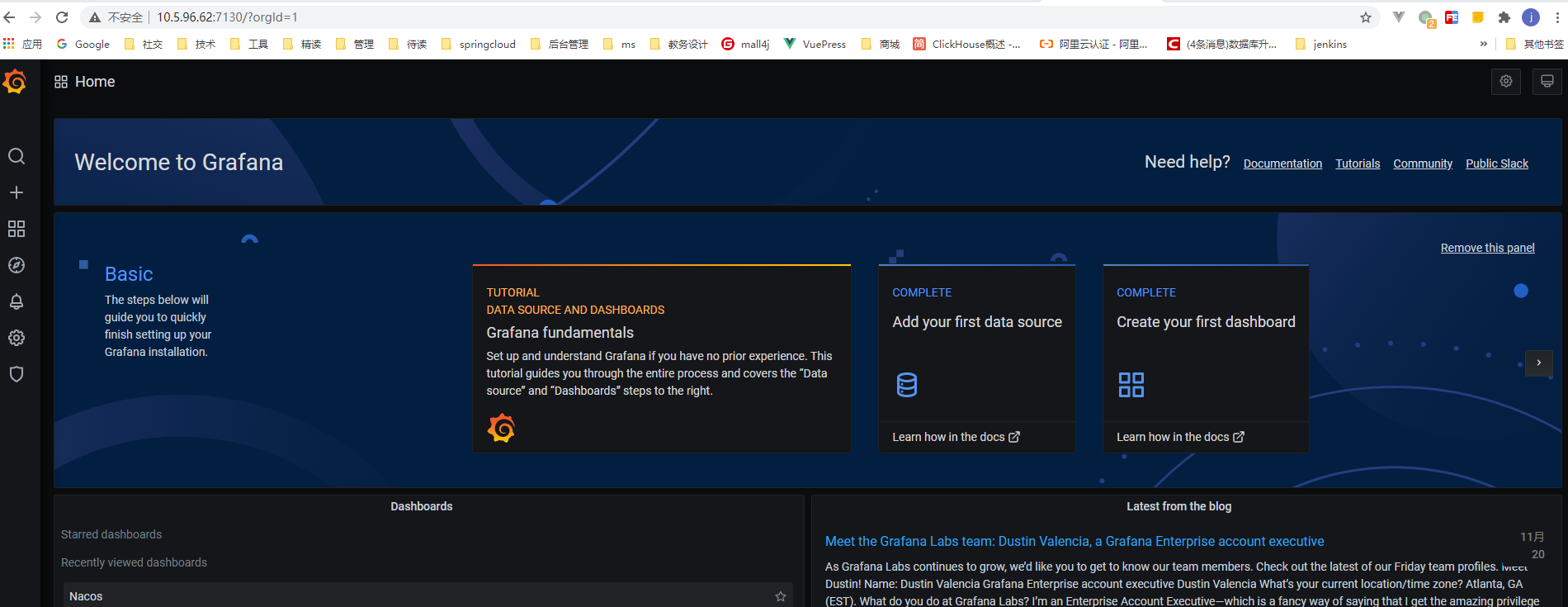The image size is (1568, 607).
Task: Click the grey V extension icon
Action: coord(1399,17)
